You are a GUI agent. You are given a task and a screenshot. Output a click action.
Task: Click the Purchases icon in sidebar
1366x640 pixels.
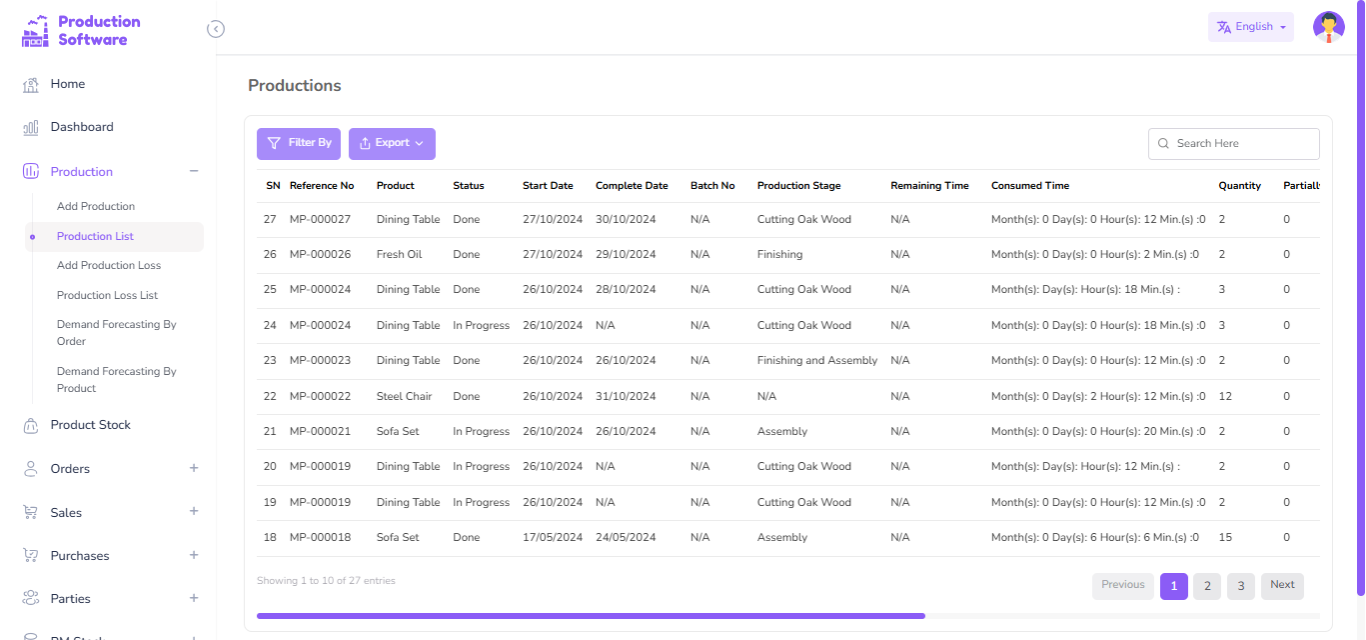point(31,556)
